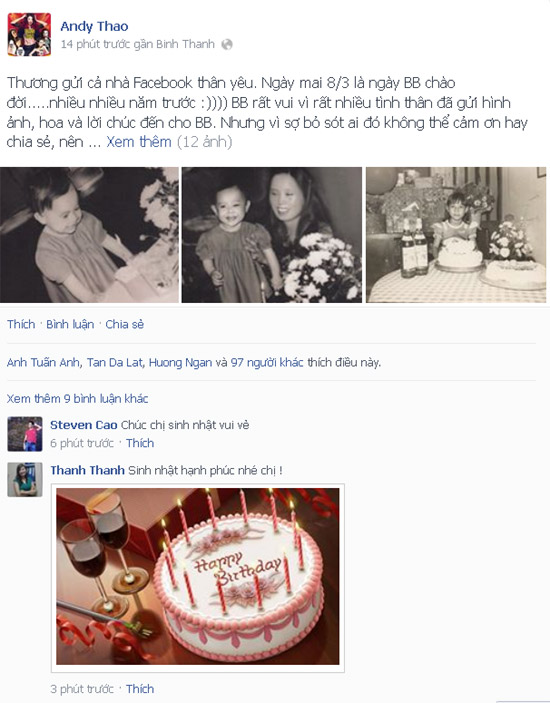Viewport: 550px width, 703px height.
Task: Like the post with Thích
Action: click(x=21, y=324)
